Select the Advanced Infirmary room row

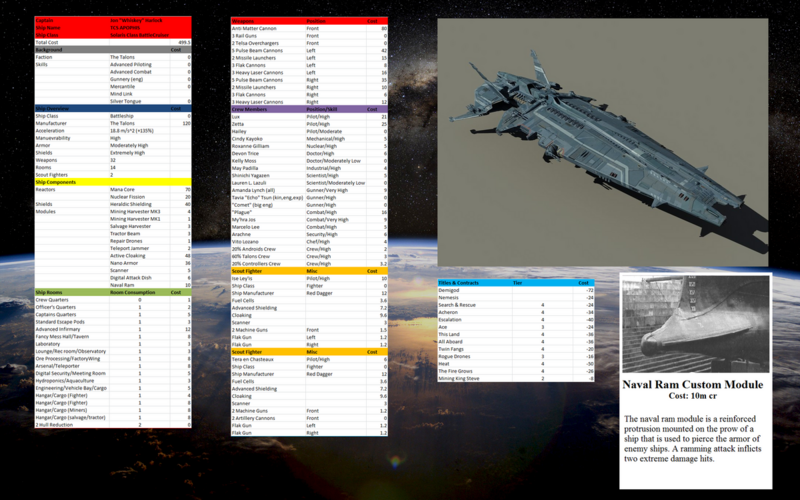113,329
